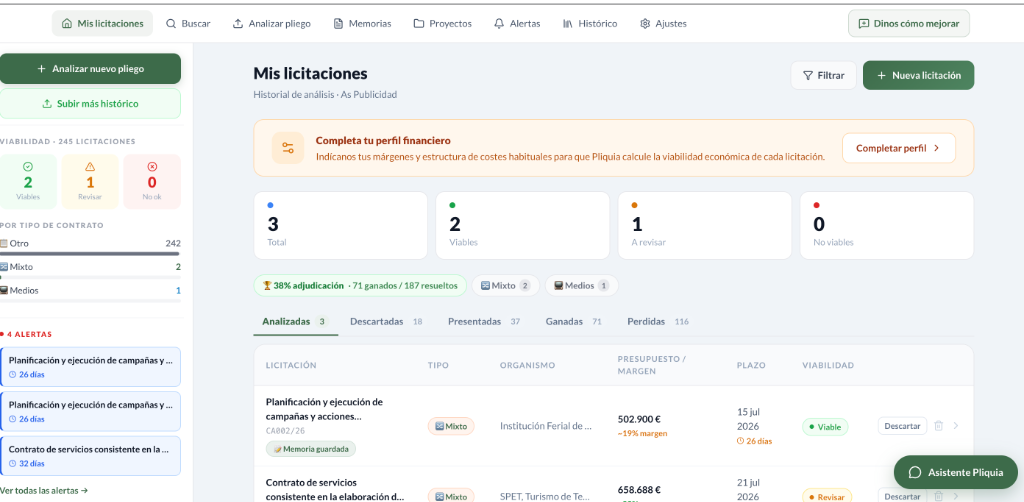Click Ver todas las alertas link
This screenshot has height=502, width=1024.
point(44,490)
